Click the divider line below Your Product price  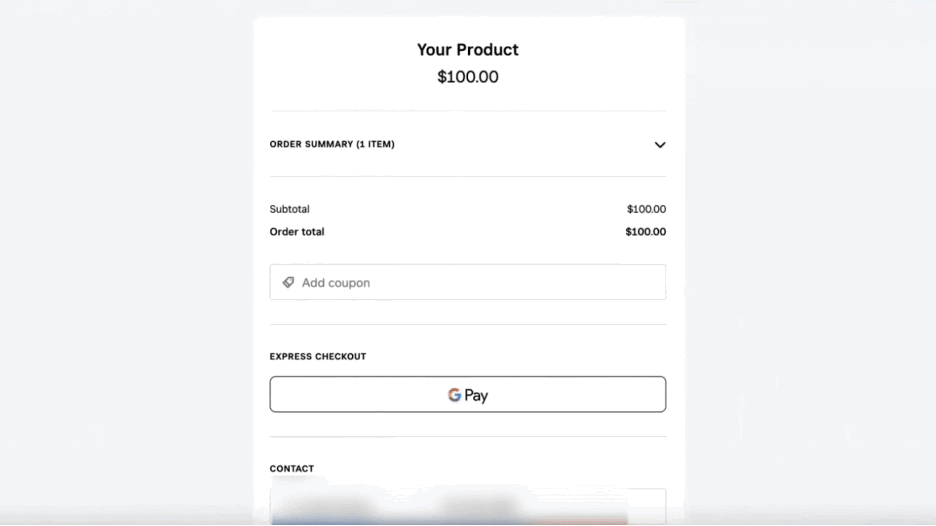tap(467, 111)
